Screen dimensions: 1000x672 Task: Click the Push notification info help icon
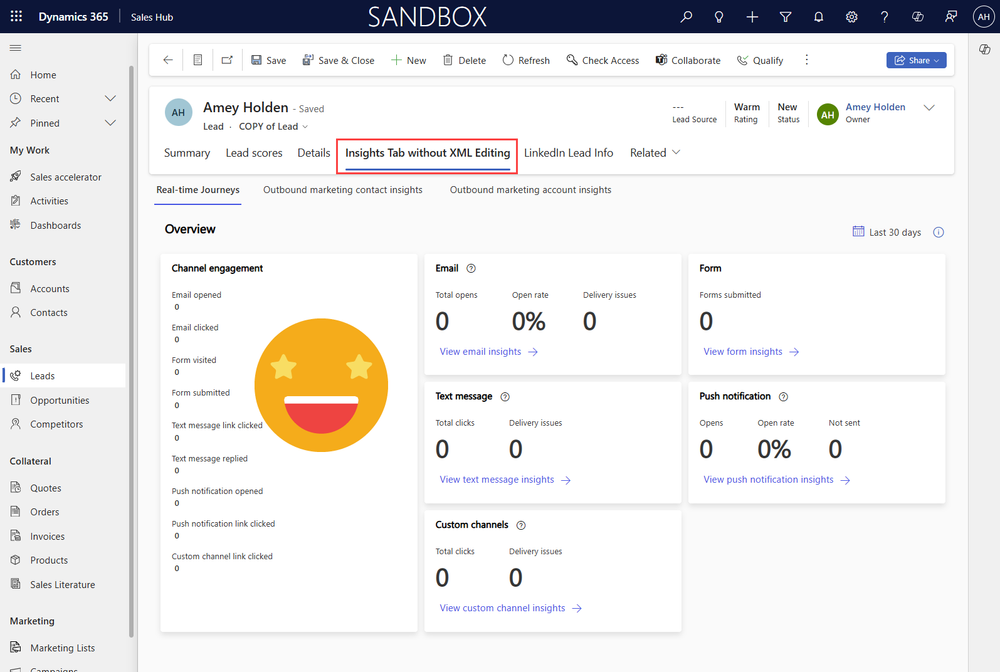784,397
